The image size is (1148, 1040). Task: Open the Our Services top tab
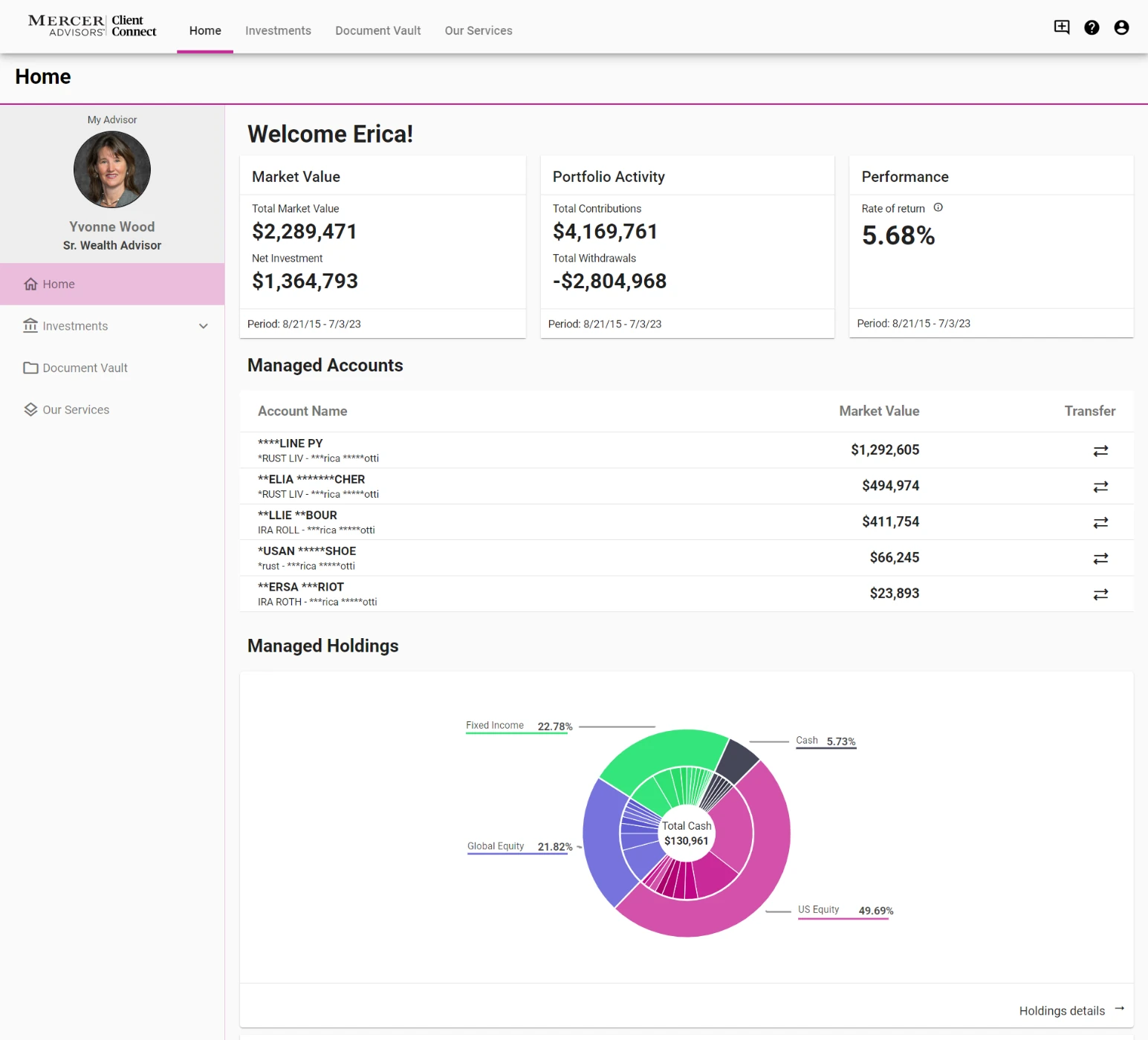[479, 30]
